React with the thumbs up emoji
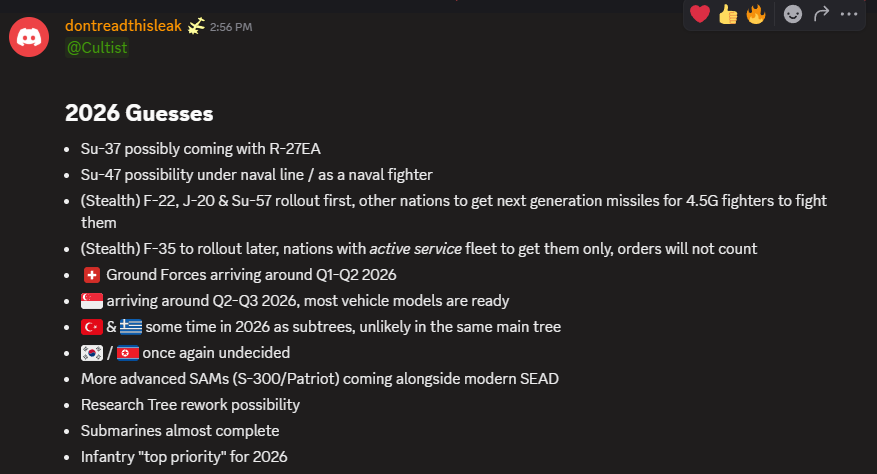Screen dimensions: 877x474 [728, 14]
